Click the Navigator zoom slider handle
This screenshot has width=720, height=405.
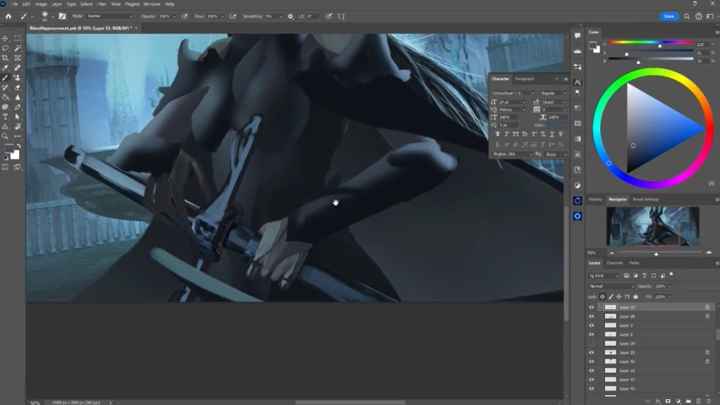[656, 253]
